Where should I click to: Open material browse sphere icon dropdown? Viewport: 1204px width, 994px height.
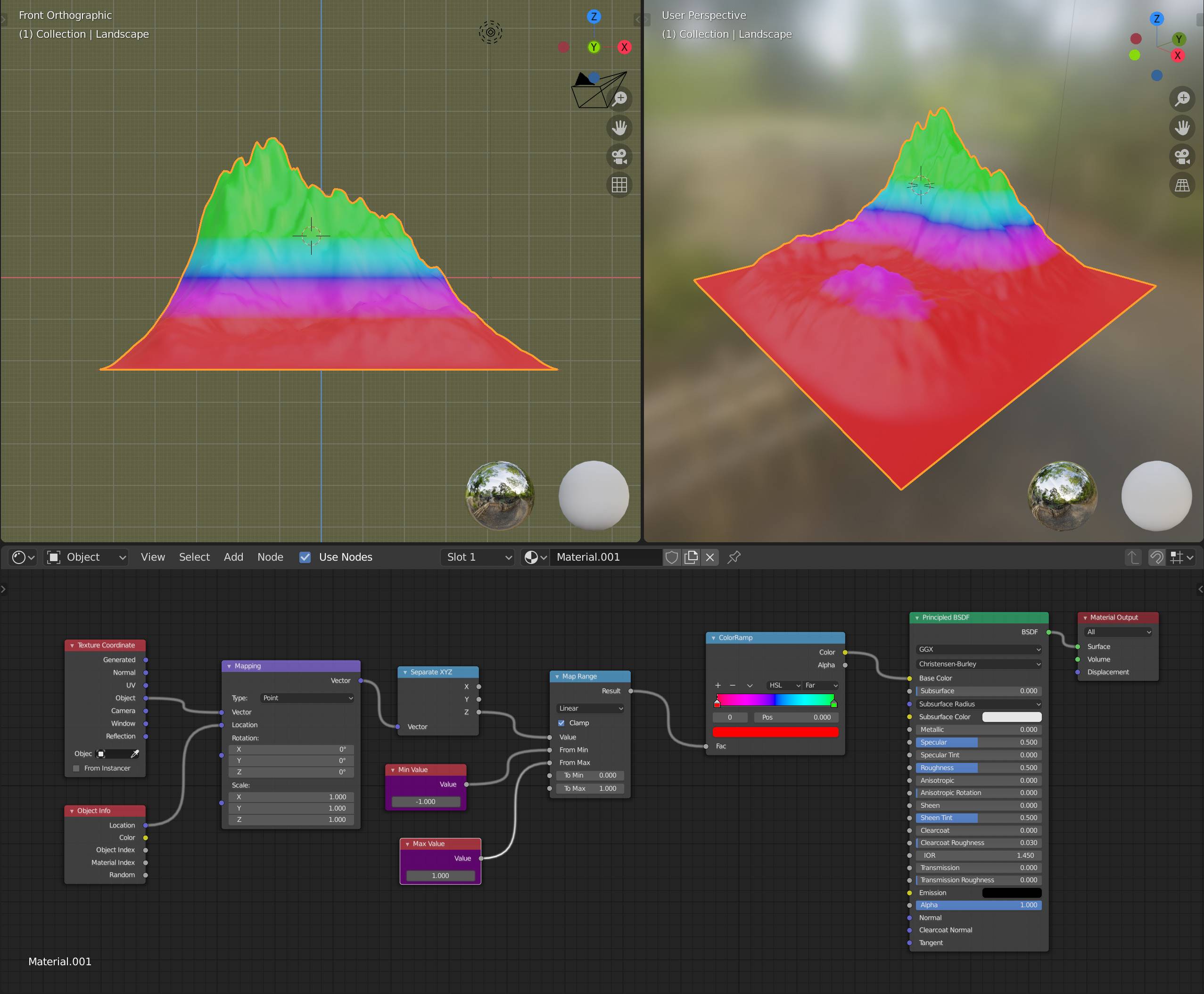pyautogui.click(x=536, y=557)
